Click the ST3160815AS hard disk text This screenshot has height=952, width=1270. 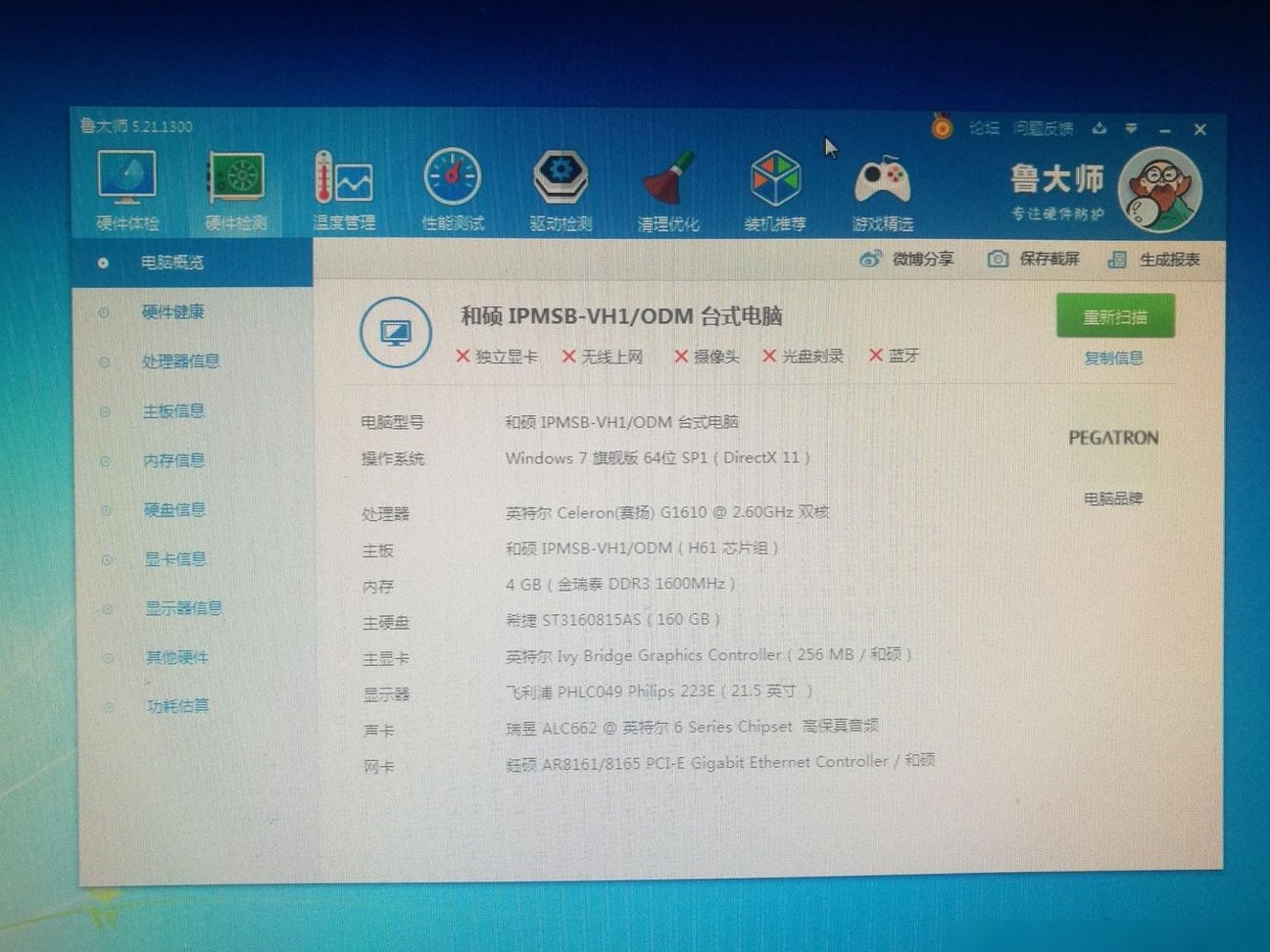pyautogui.click(x=612, y=620)
